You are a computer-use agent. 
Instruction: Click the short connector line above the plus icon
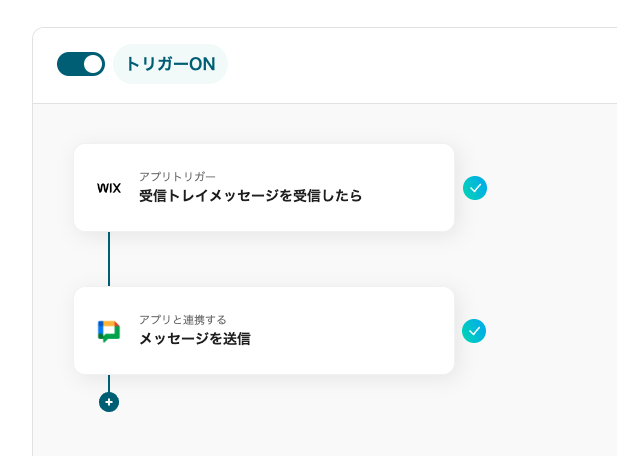pyautogui.click(x=109, y=383)
